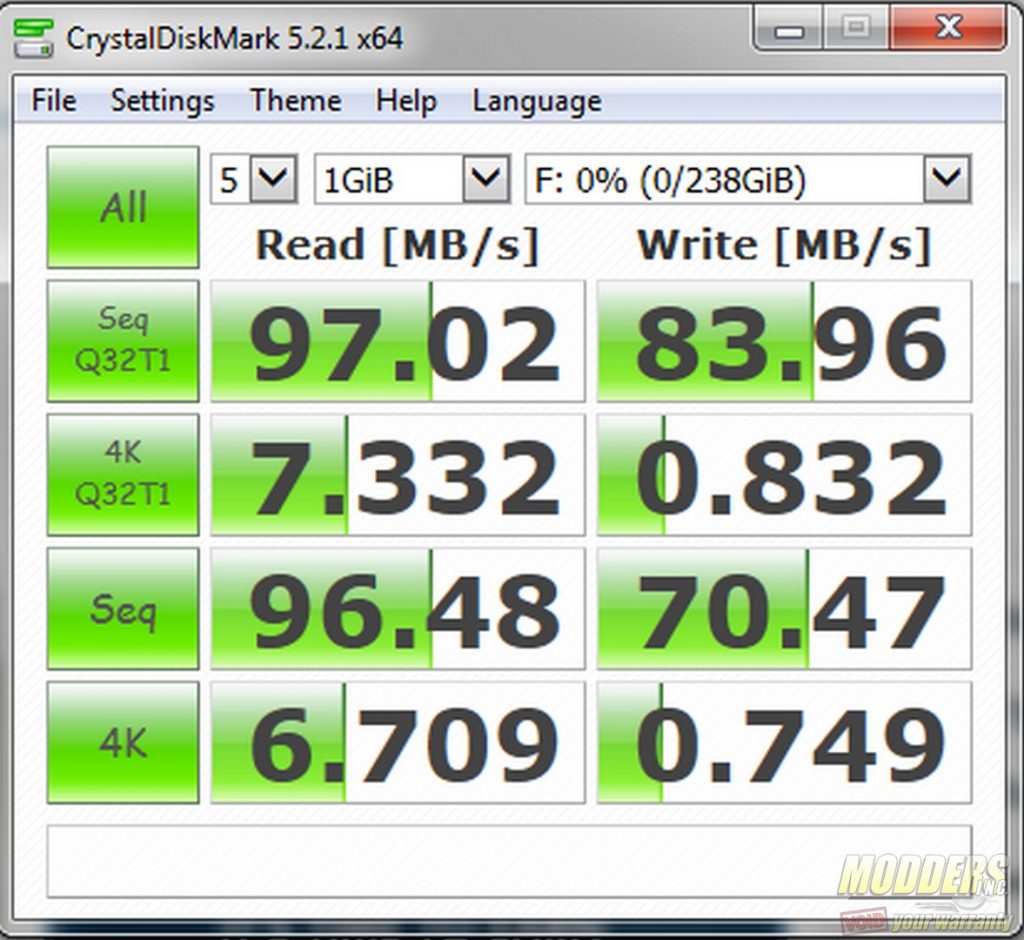Click the 4K read result 6.709
This screenshot has height=940, width=1024.
point(398,743)
